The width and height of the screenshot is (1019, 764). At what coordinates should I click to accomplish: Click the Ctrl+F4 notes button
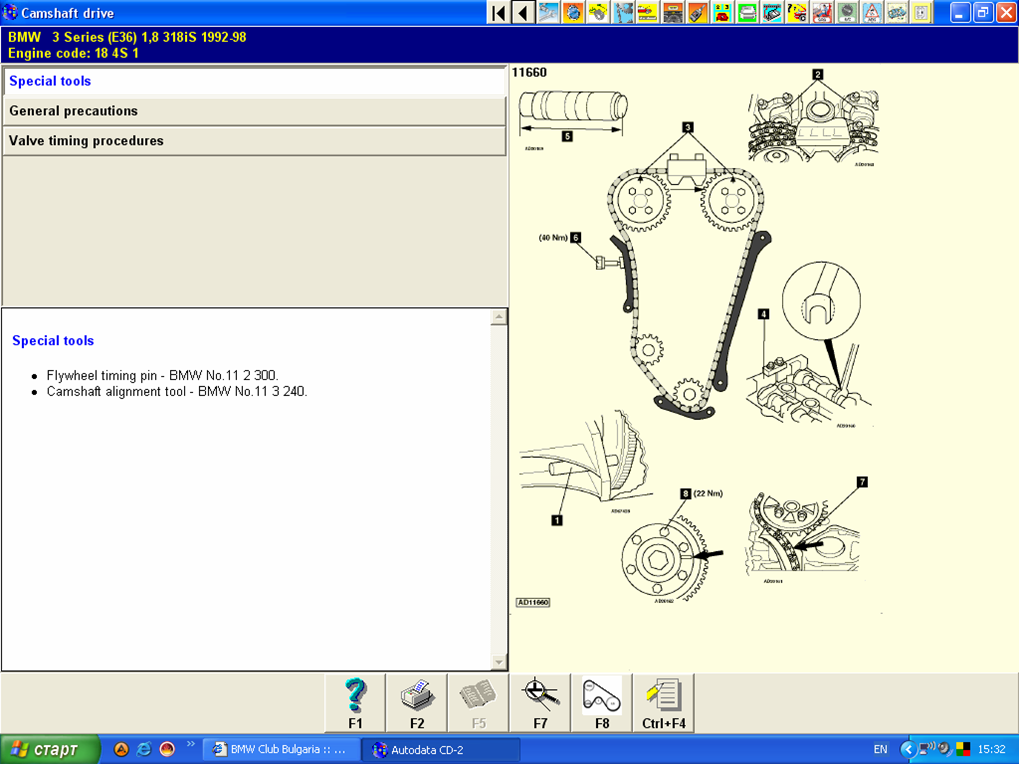[x=664, y=704]
